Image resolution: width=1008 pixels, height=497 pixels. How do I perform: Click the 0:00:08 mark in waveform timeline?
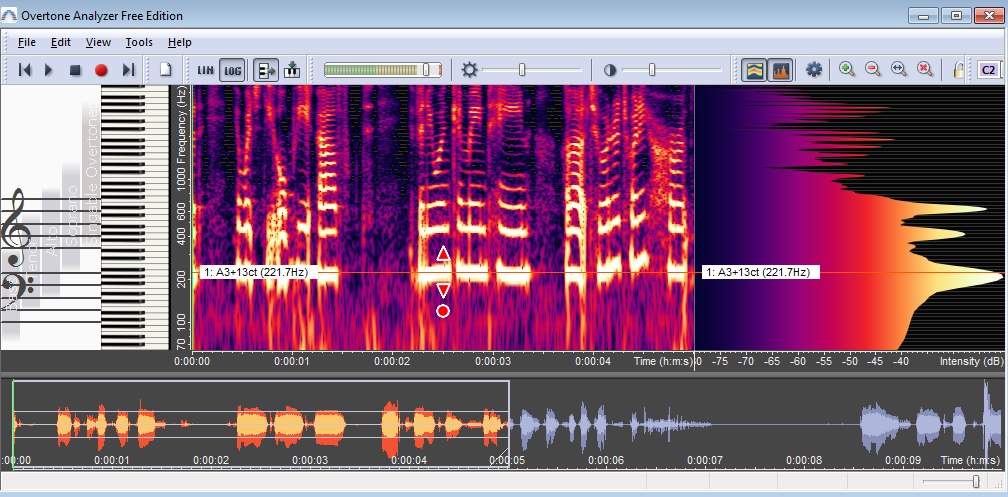[x=805, y=460]
